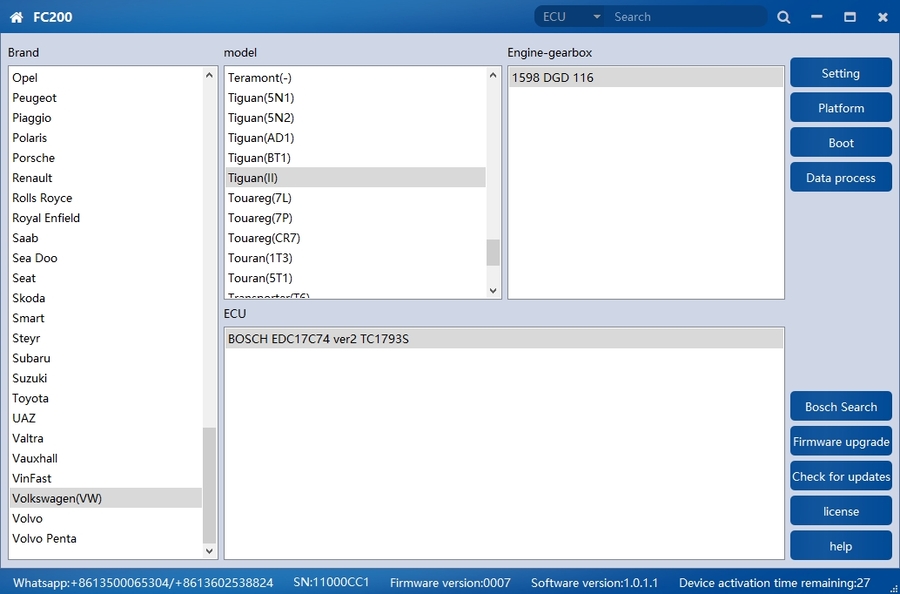
Task: Open the help button
Action: pos(840,546)
